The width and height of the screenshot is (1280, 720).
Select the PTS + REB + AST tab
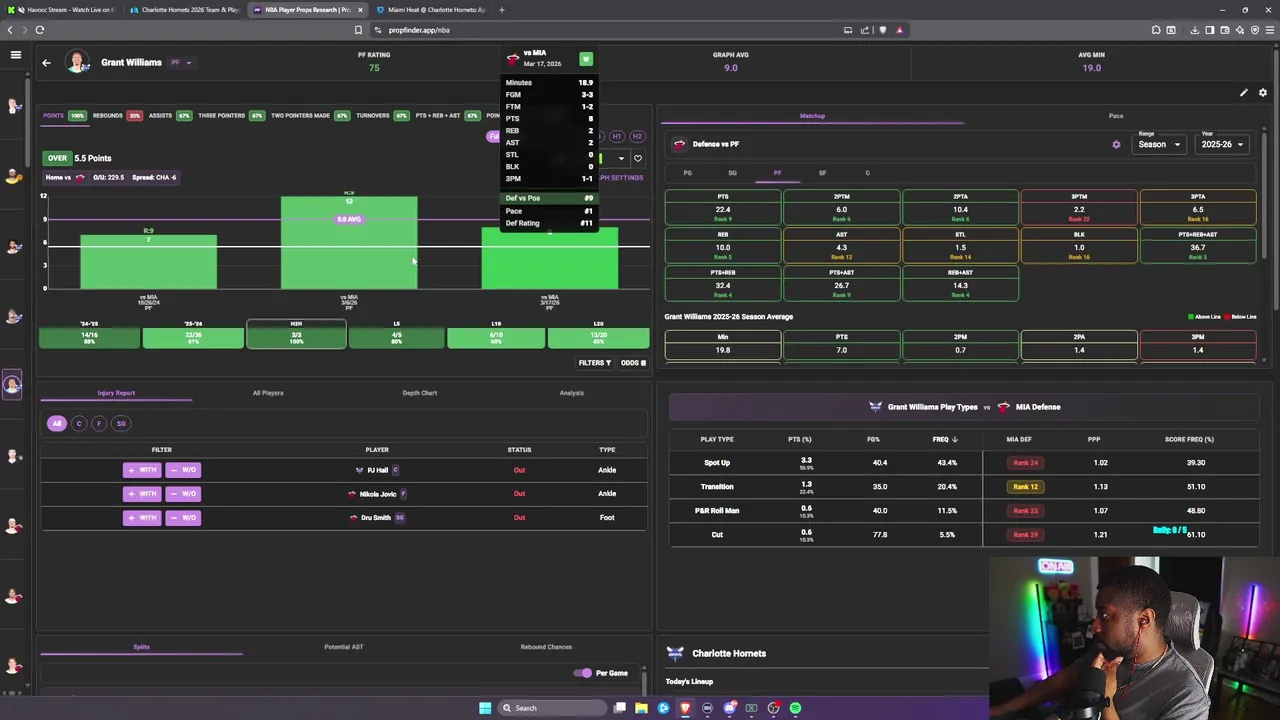tap(448, 116)
